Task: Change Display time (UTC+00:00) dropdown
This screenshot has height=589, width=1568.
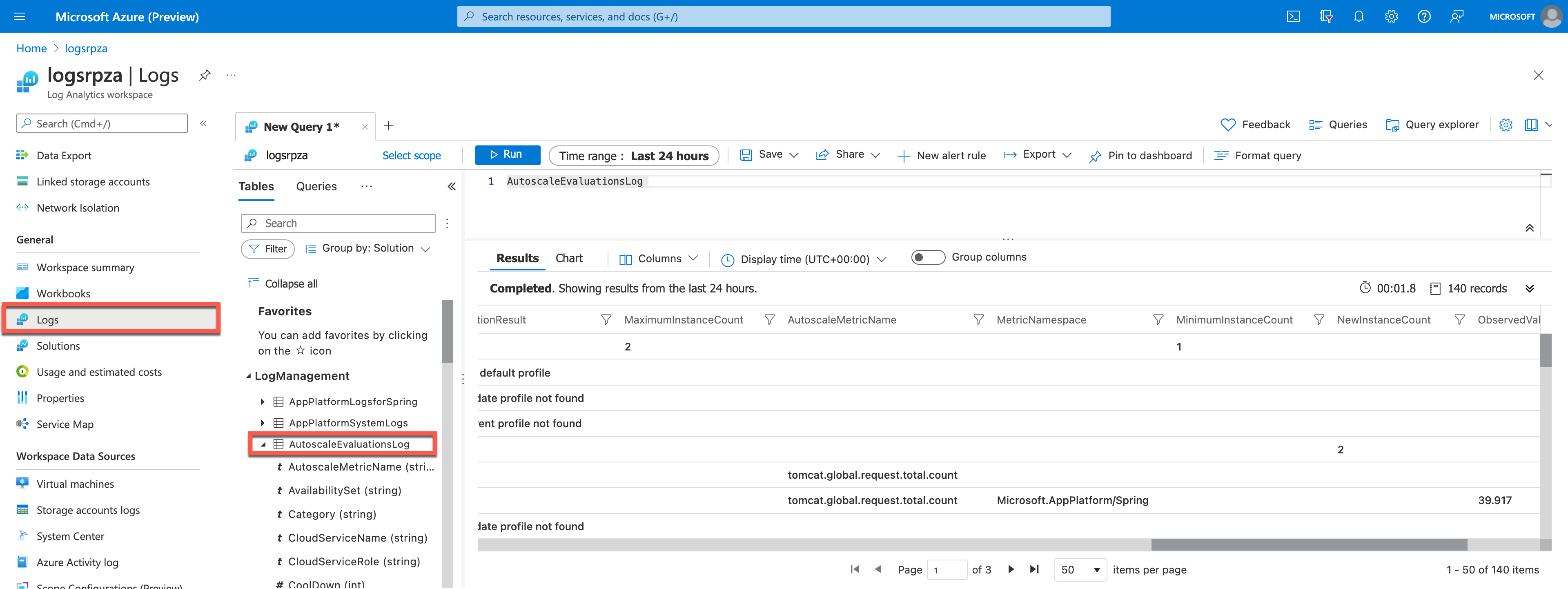Action: [804, 259]
